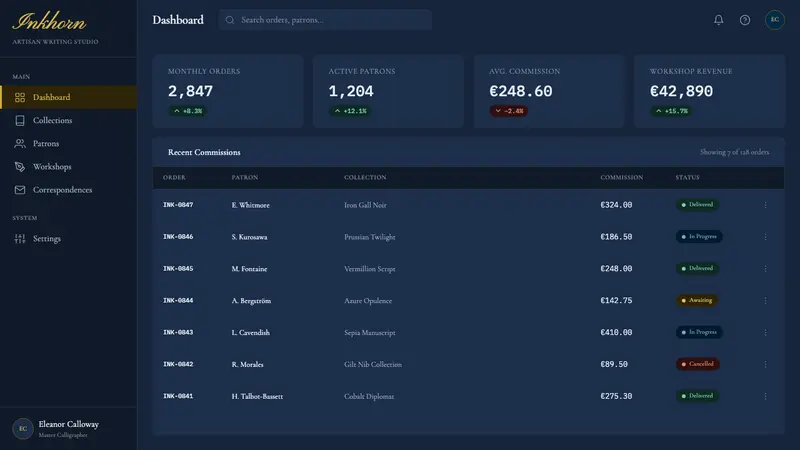This screenshot has width=800, height=450.
Task: Click Eleanor Calloway's EC avatar in sidebar
Action: [23, 429]
